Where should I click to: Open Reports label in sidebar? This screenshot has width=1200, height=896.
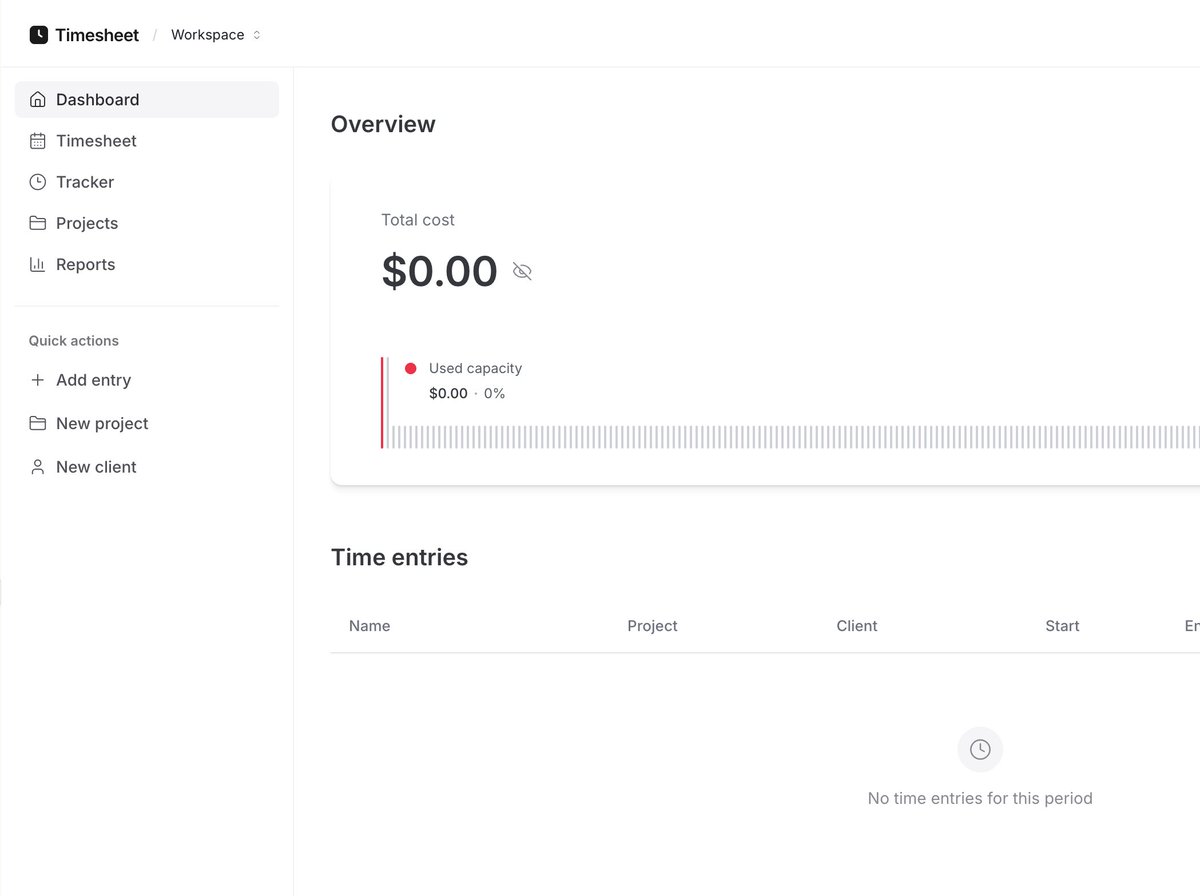pyautogui.click(x=86, y=264)
